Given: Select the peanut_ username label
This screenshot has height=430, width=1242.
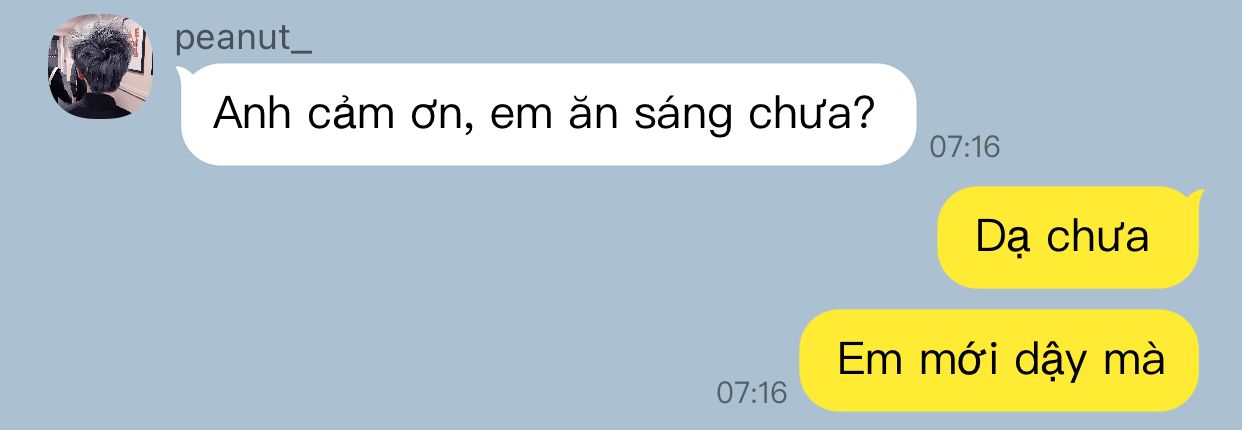Looking at the screenshot, I should tap(244, 38).
